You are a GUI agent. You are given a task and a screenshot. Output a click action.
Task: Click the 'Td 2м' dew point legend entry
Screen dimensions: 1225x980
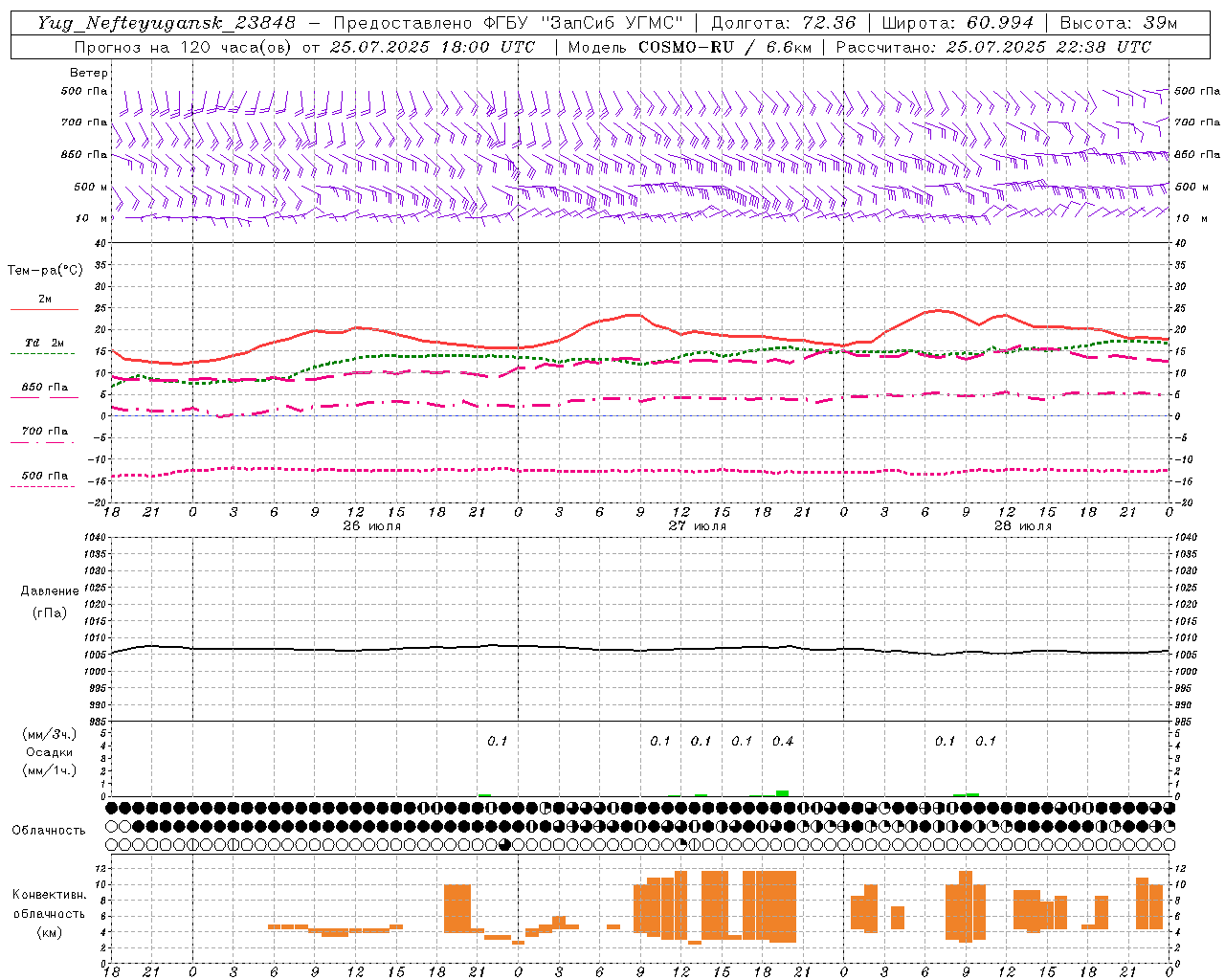coord(45,343)
